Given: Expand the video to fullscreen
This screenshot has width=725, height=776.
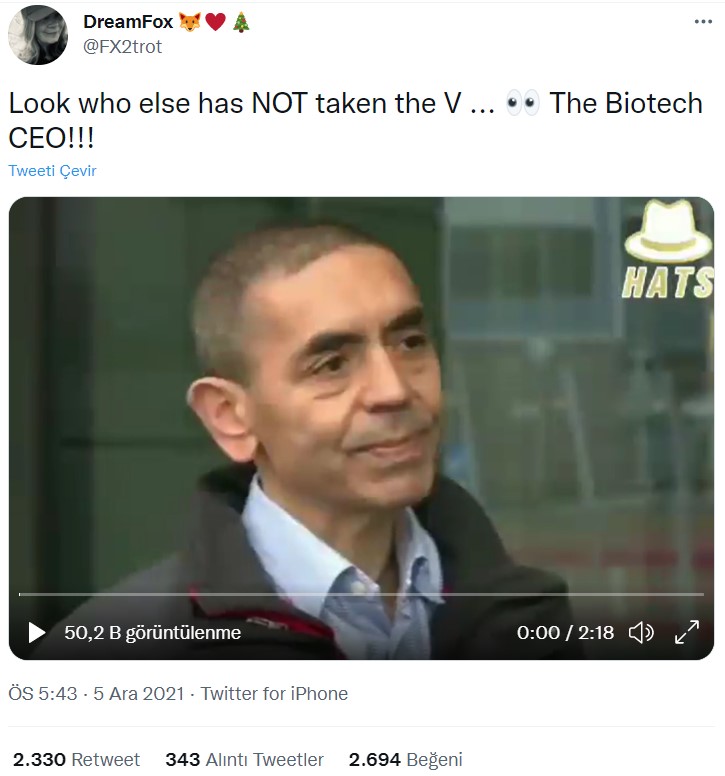Looking at the screenshot, I should [687, 632].
